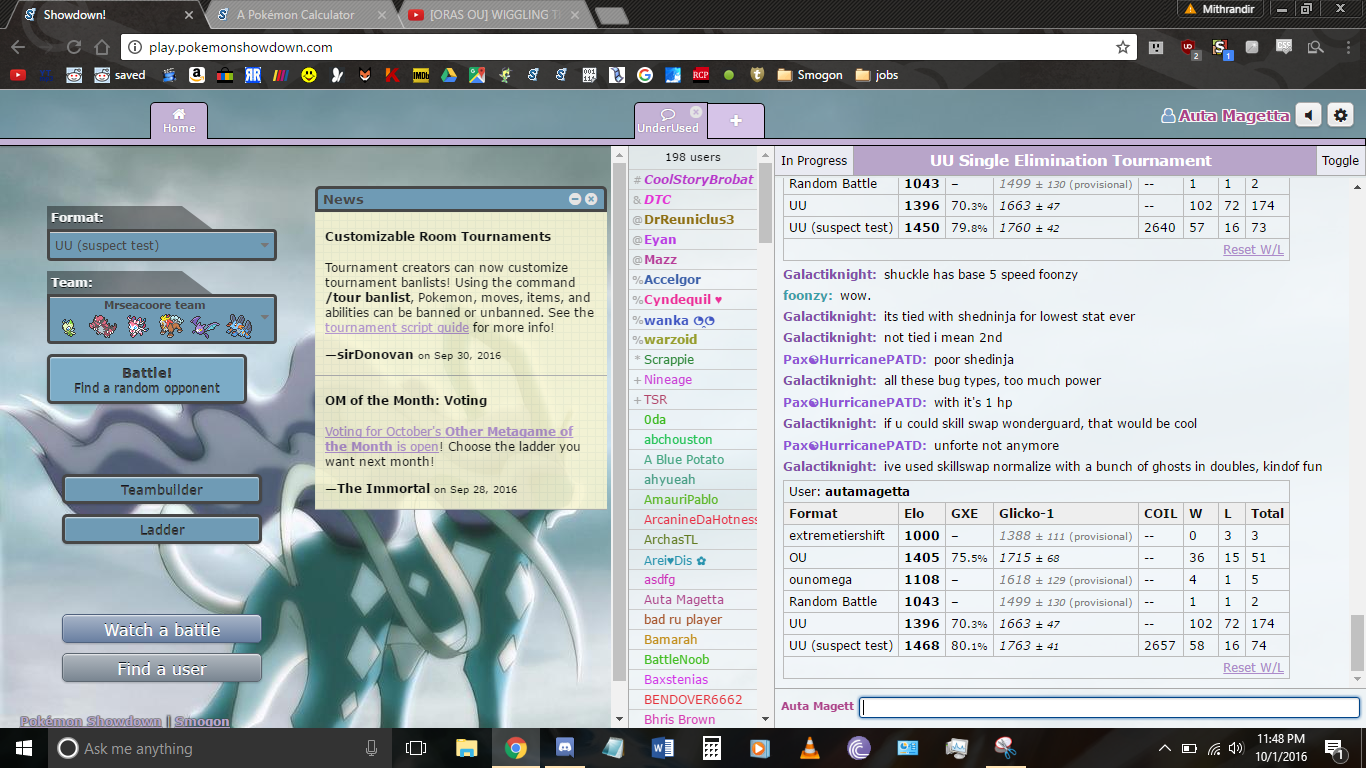Open IMDb bookmark icon

tap(421, 75)
